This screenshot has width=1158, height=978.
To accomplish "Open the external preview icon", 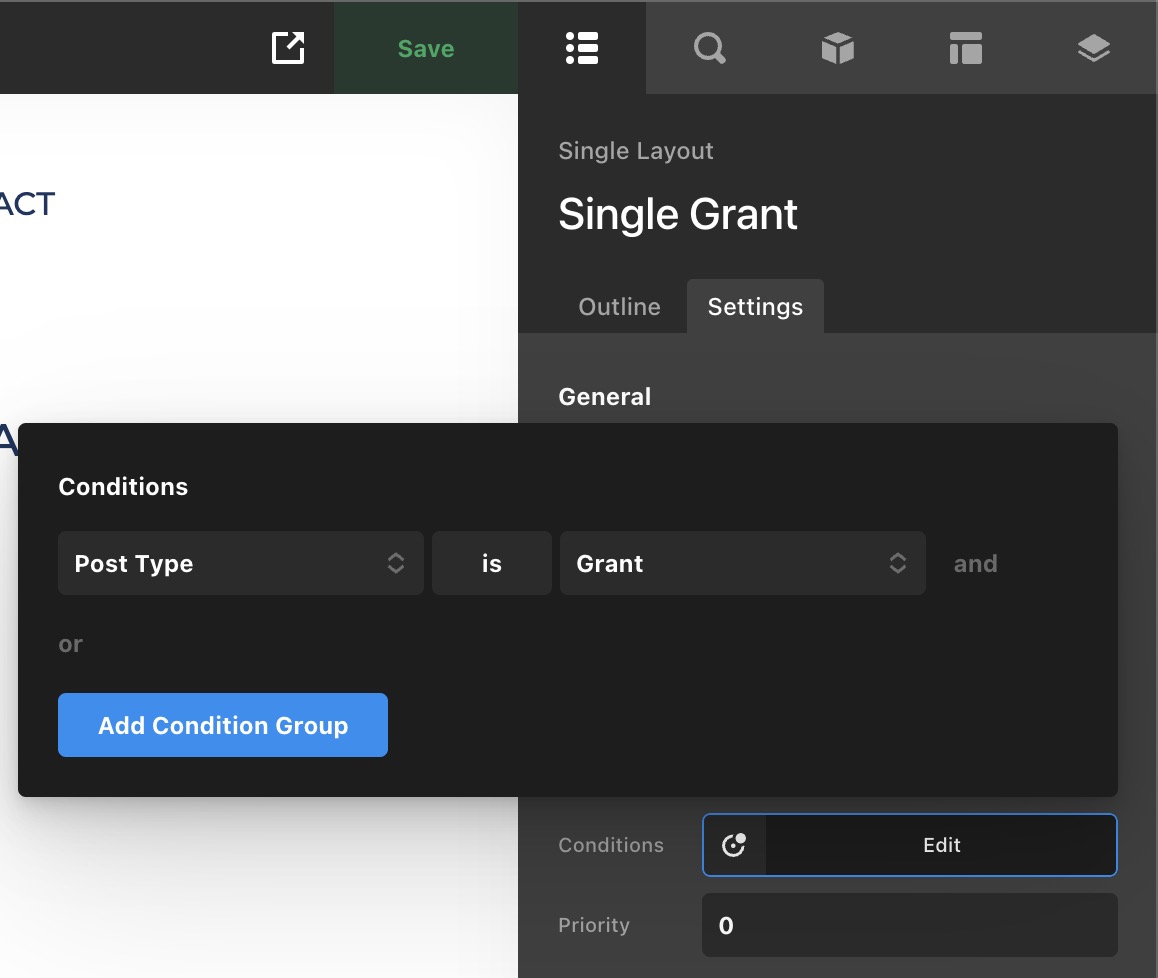I will tap(288, 48).
